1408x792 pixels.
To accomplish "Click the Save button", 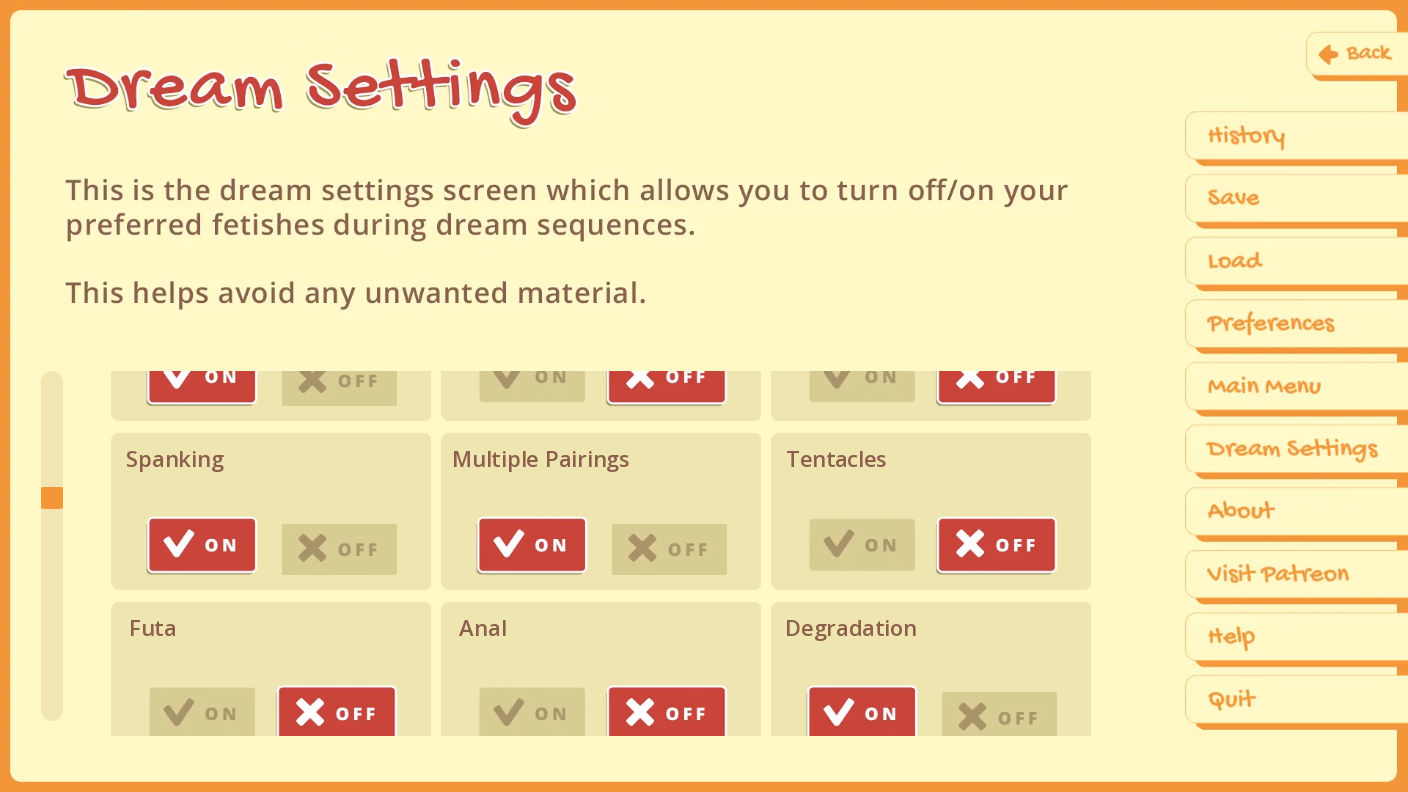I will (x=1233, y=198).
